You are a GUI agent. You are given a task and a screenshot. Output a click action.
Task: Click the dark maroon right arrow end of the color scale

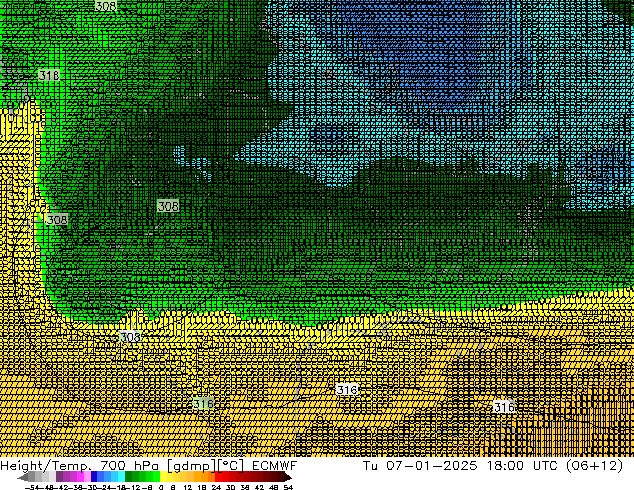[287, 477]
